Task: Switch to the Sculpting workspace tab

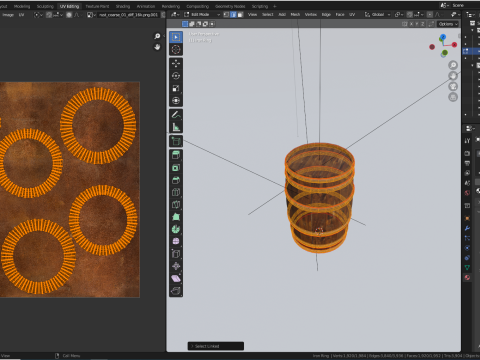Action: (x=45, y=6)
